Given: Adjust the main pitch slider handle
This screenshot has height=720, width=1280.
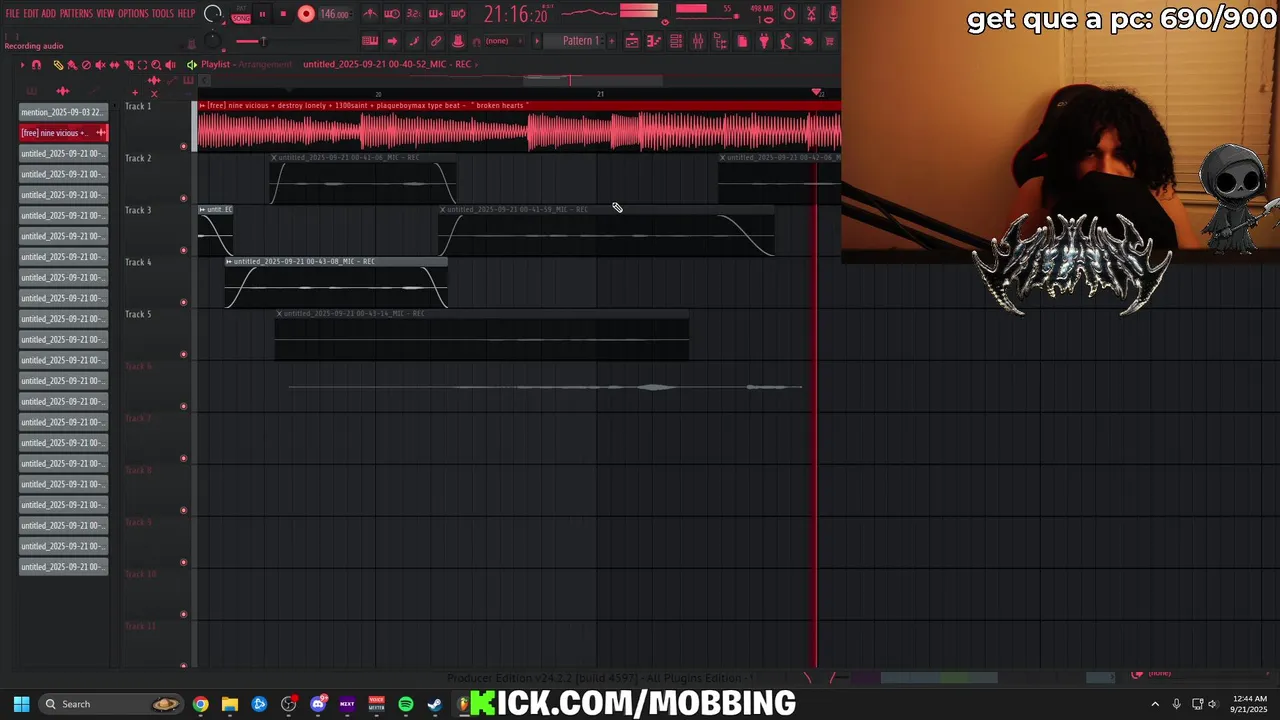Looking at the screenshot, I should point(263,41).
